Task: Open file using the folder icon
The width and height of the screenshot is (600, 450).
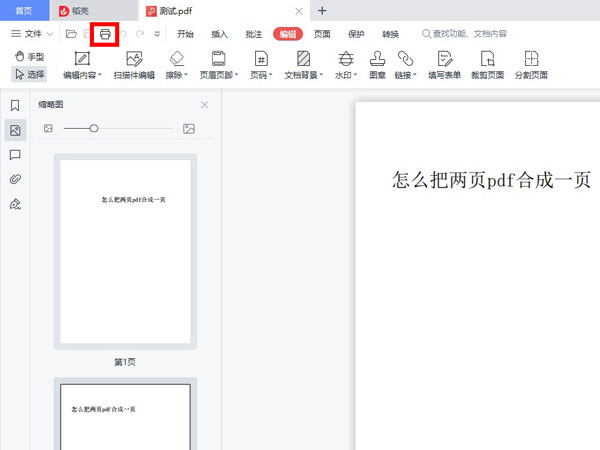Action: 71,34
